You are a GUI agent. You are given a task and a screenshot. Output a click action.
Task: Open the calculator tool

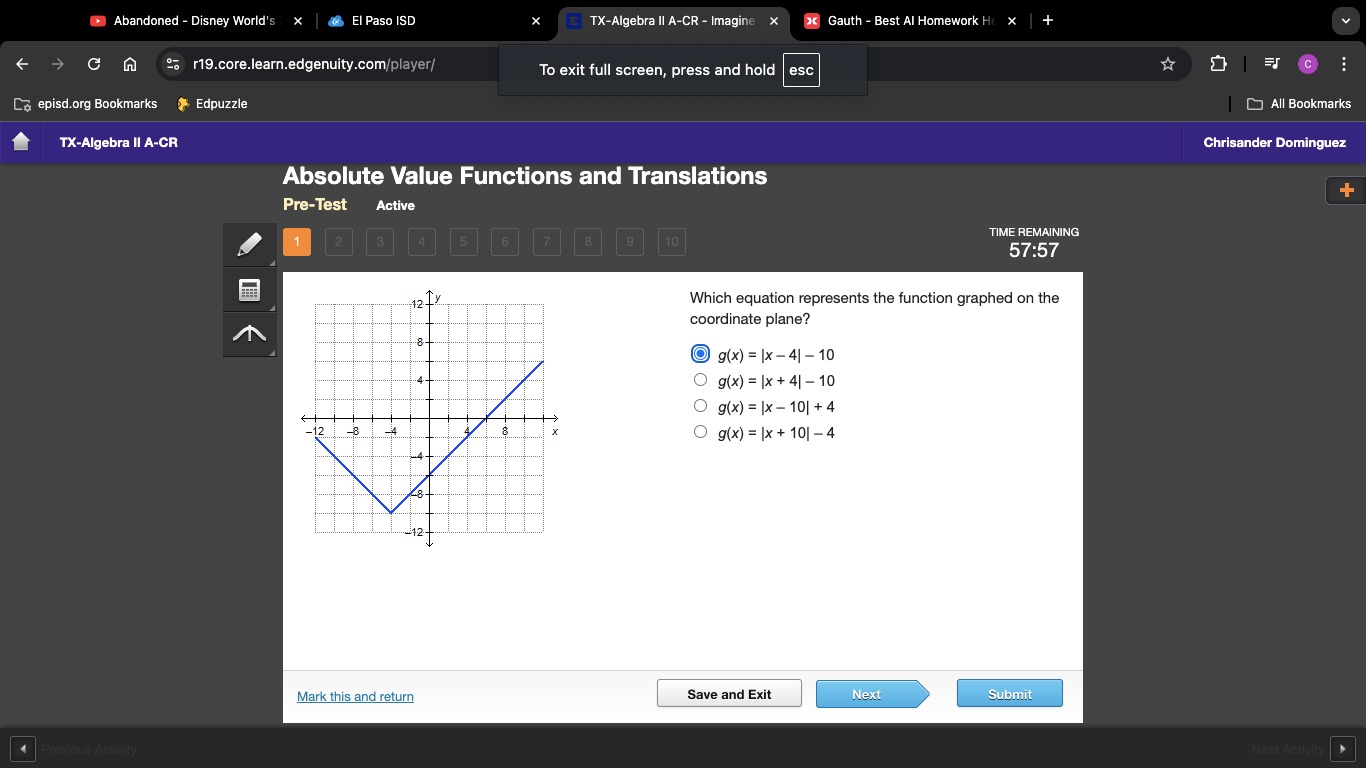(250, 290)
